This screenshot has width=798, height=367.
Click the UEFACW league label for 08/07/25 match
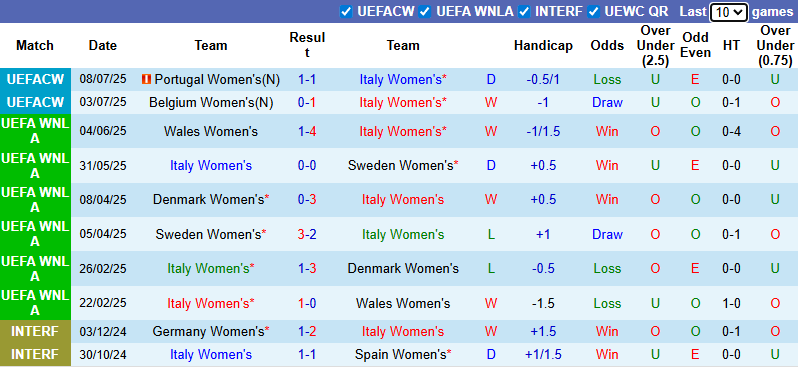pyautogui.click(x=35, y=79)
